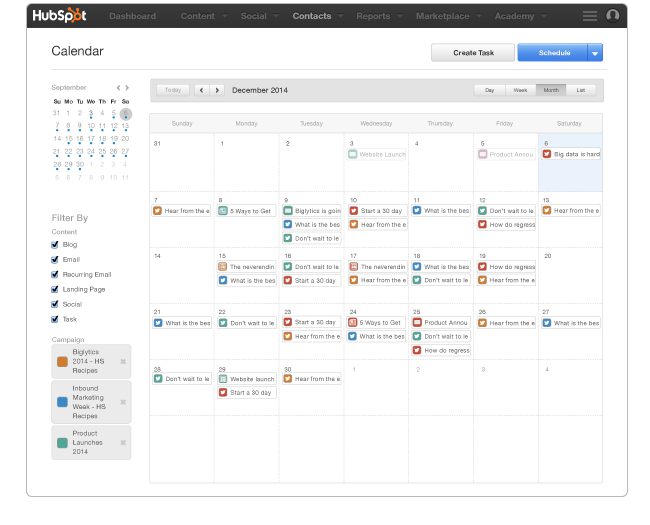Go to previous month in main calendar
This screenshot has height=525, width=650.
[x=201, y=90]
